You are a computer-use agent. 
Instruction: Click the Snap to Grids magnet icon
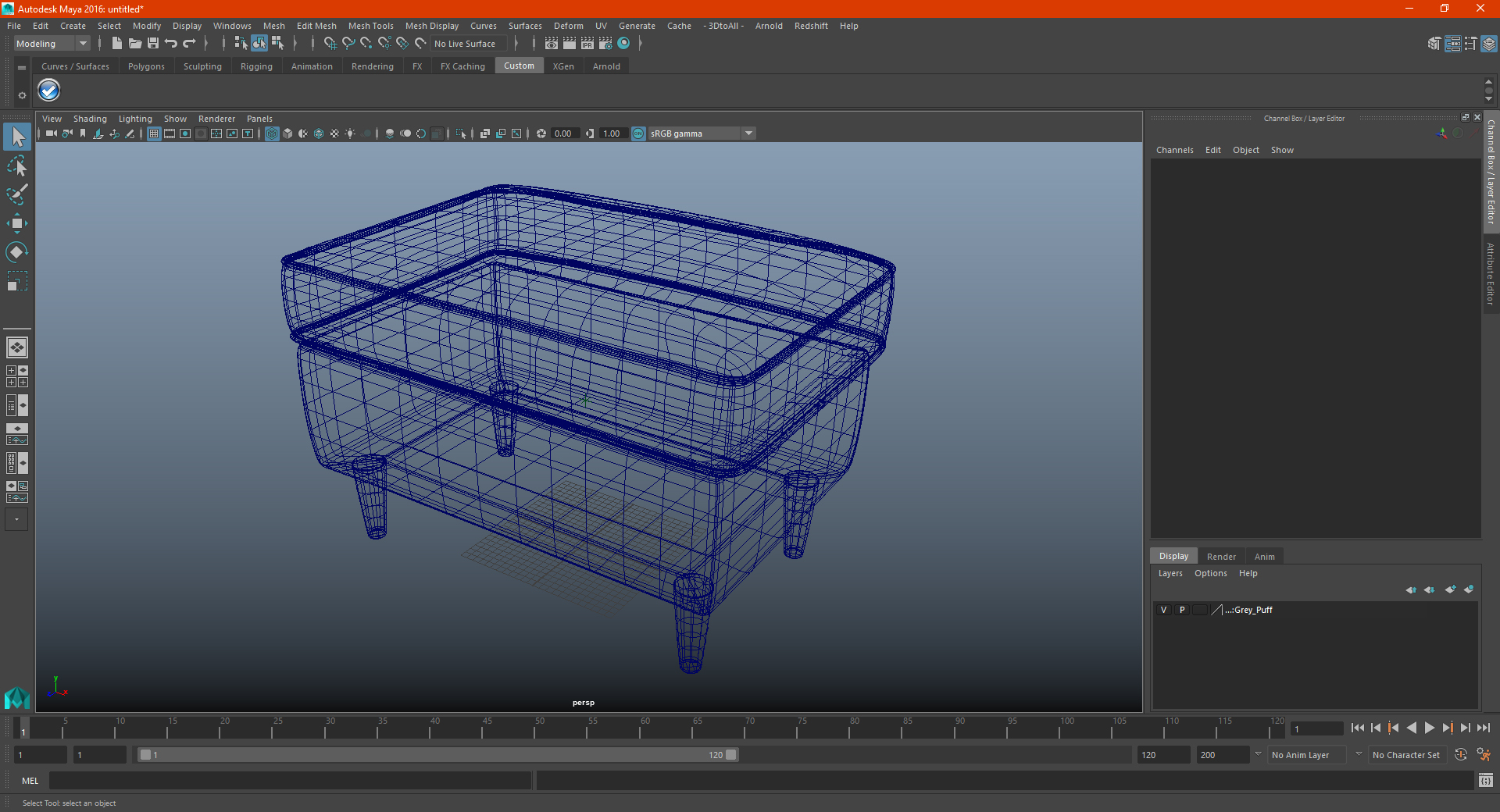coord(330,44)
